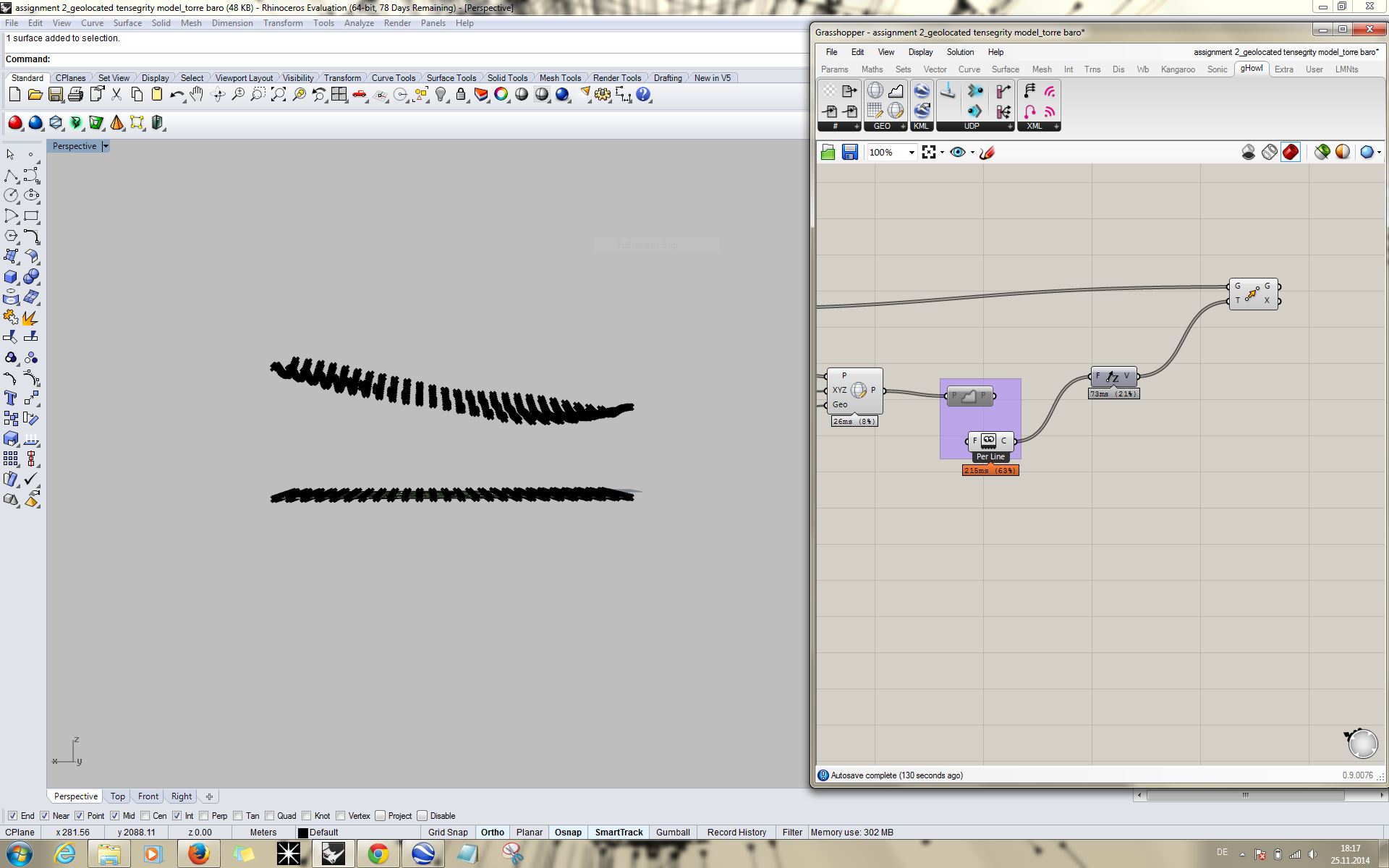Image resolution: width=1389 pixels, height=868 pixels.
Task: Expand the Perspective viewport title menu arrow
Action: [x=106, y=146]
